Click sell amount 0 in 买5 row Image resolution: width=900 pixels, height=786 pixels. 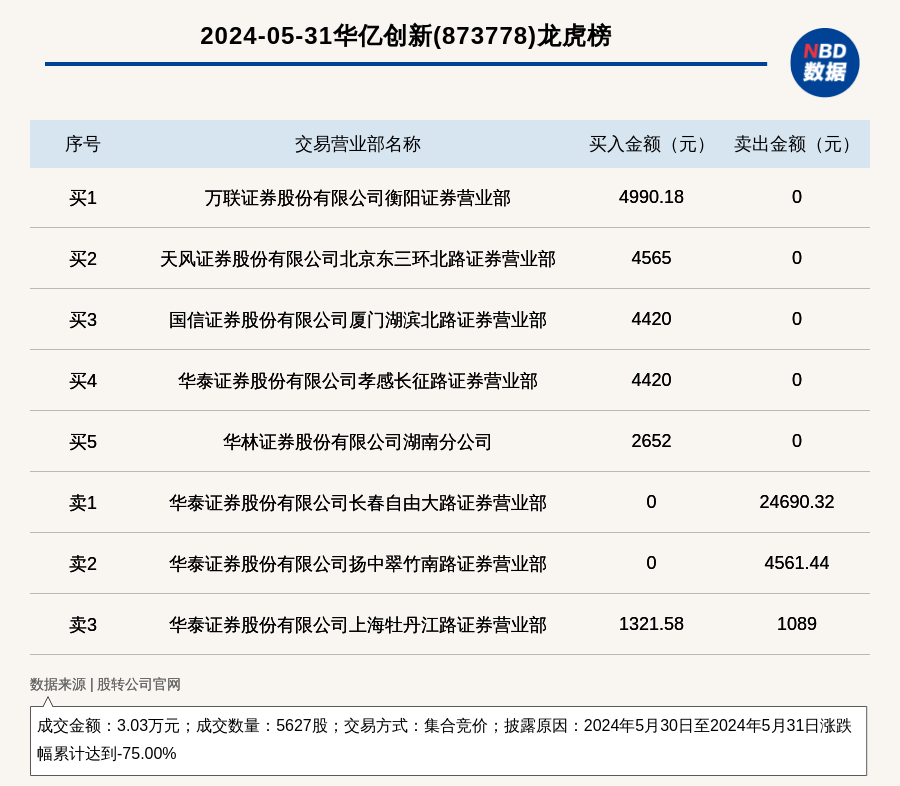[x=797, y=441]
